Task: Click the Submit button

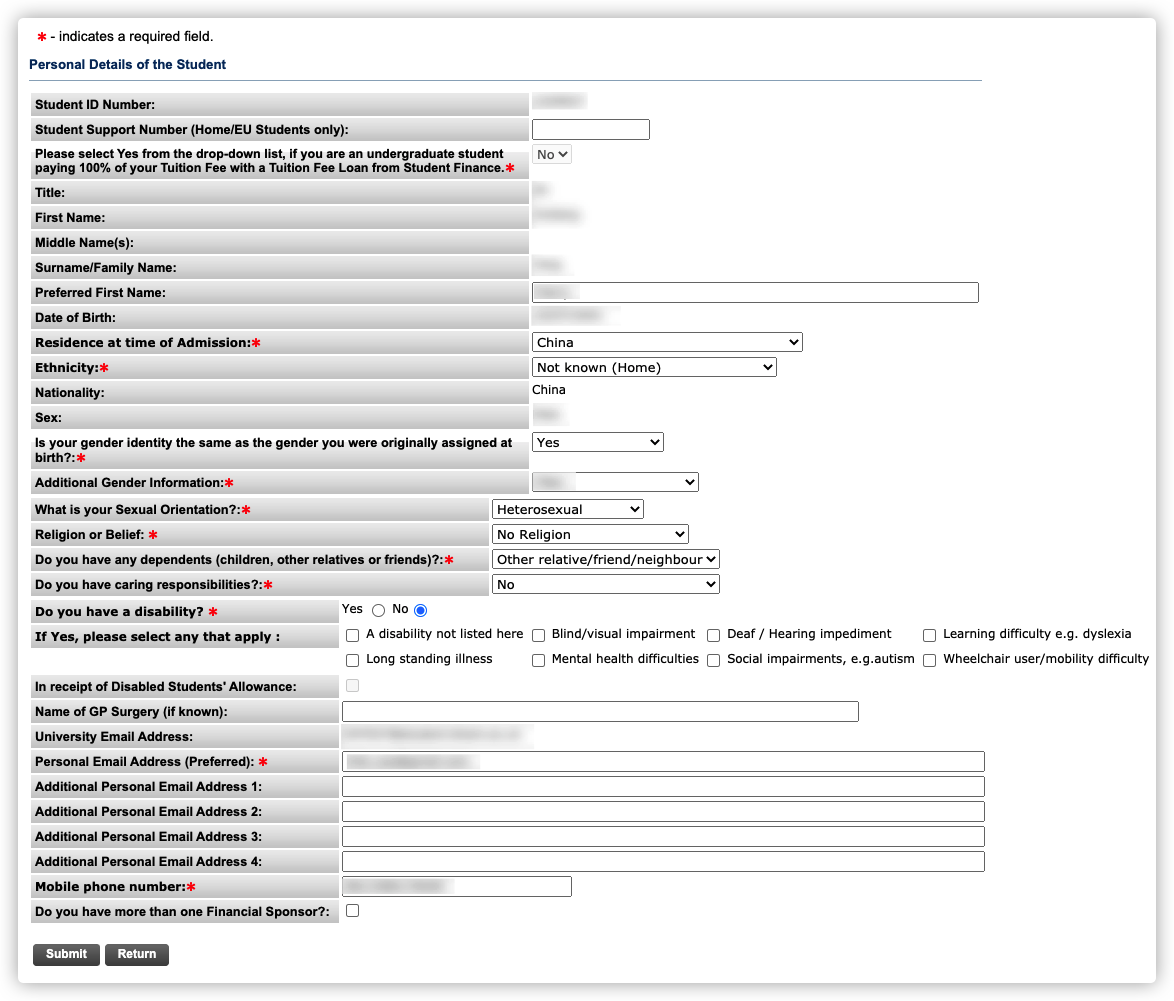Action: tap(66, 954)
